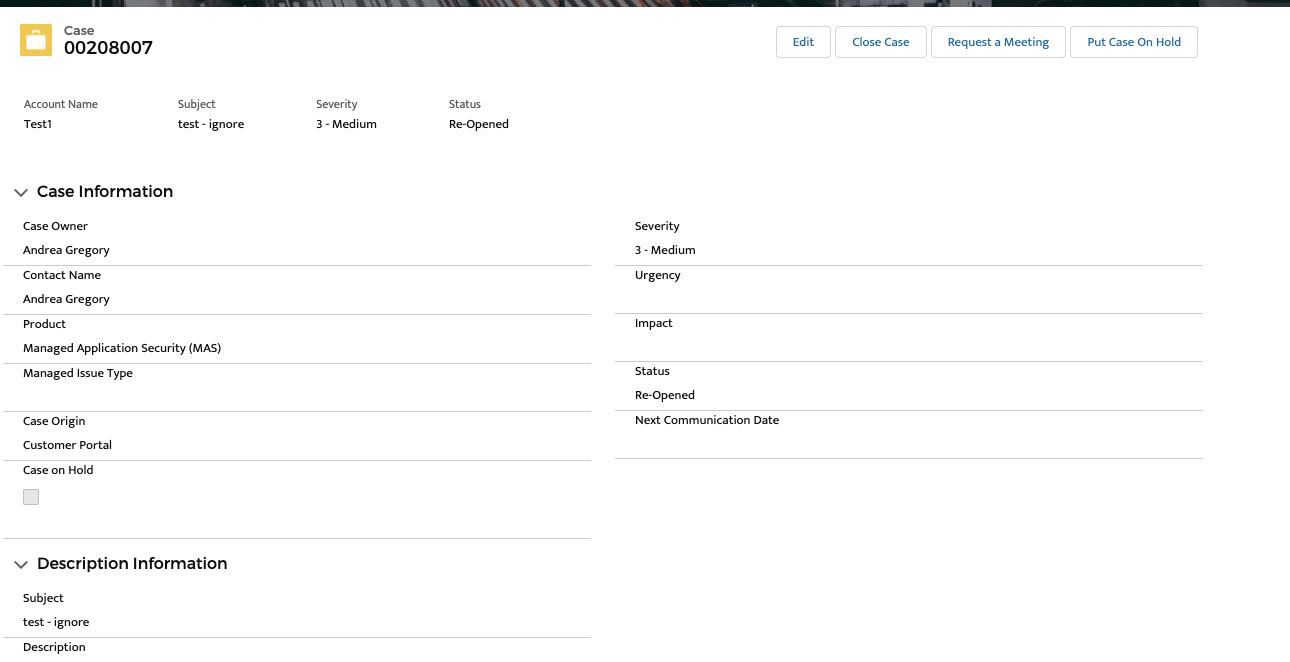
Task: Collapse the Description Information section chevron
Action: pos(21,564)
